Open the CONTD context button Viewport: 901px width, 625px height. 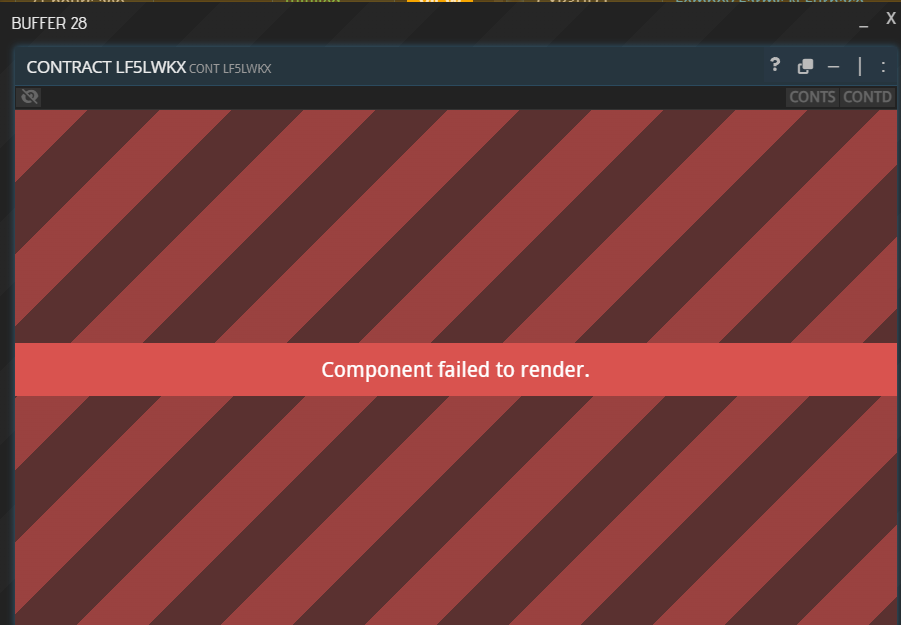867,97
